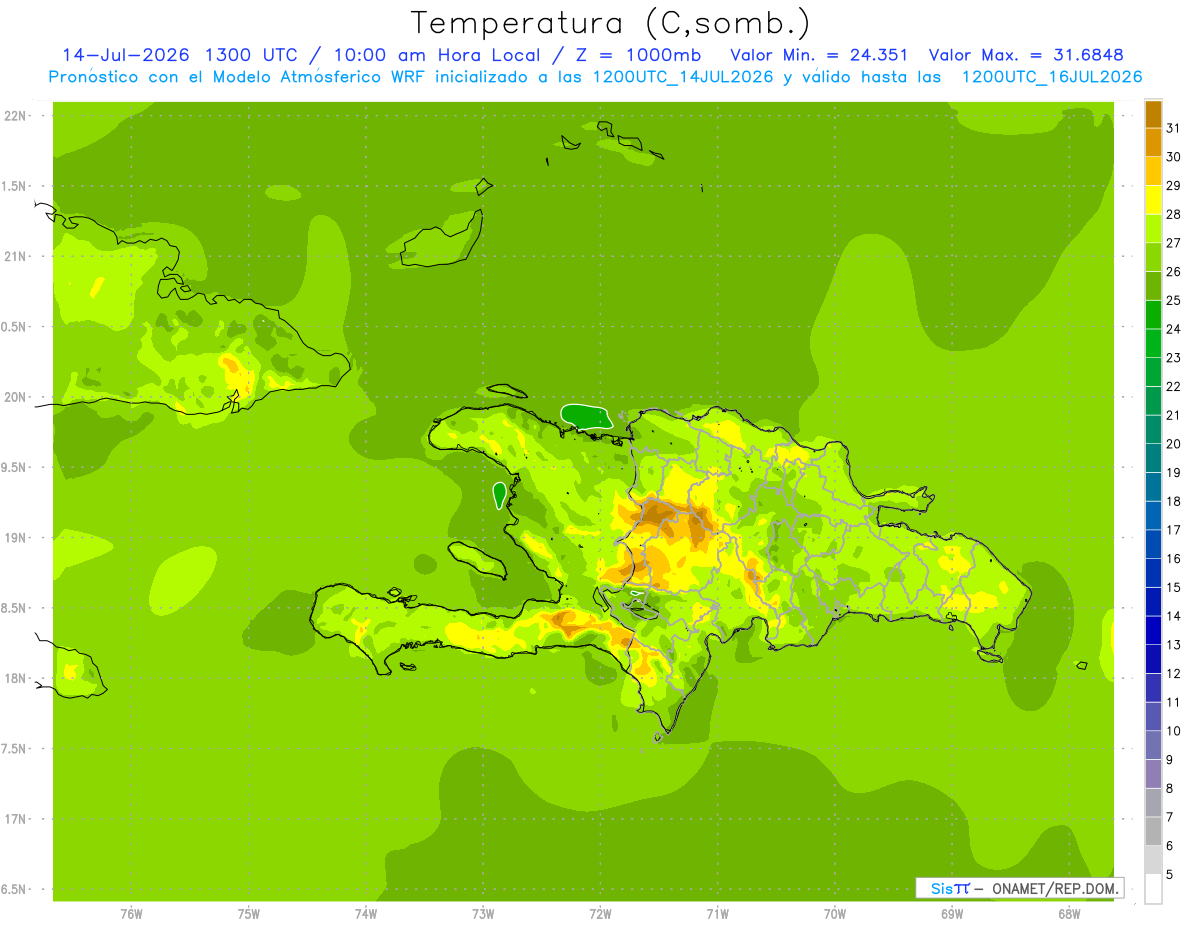Click the legend label "8"
1200x927 pixels.
pos(1169,788)
